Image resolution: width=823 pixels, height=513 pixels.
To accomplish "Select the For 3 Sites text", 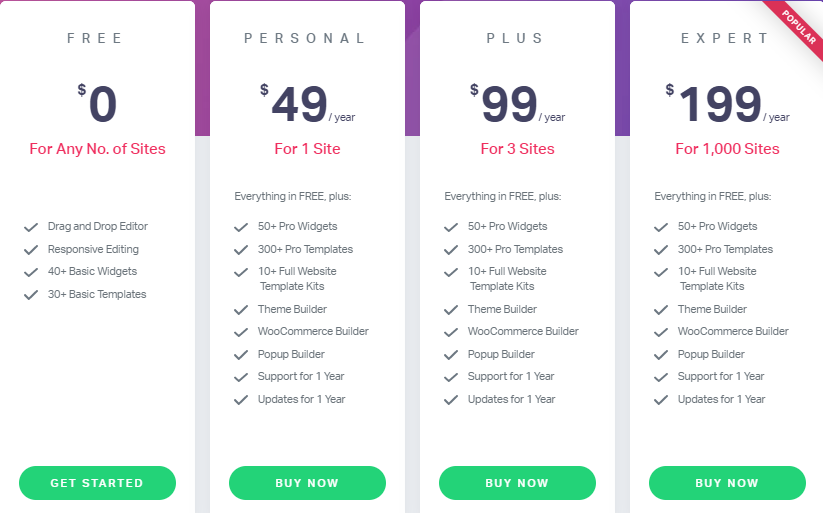I will 517,149.
